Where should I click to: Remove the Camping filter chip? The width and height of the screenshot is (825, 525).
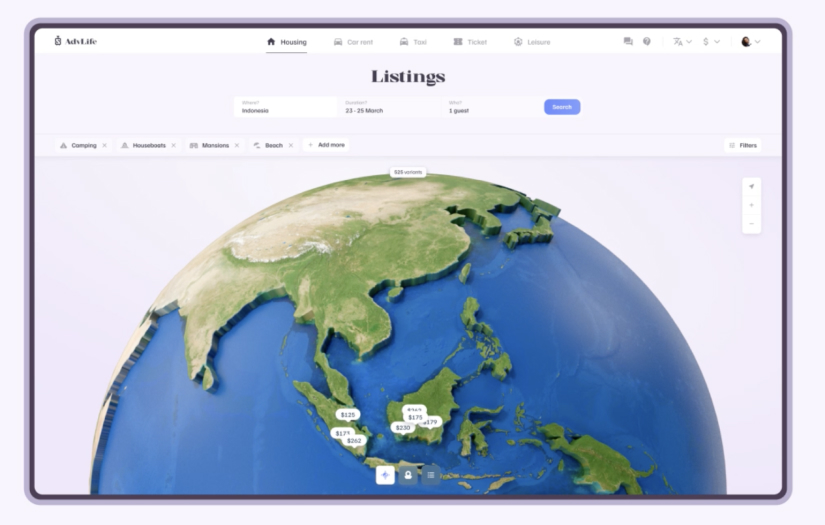pyautogui.click(x=105, y=146)
